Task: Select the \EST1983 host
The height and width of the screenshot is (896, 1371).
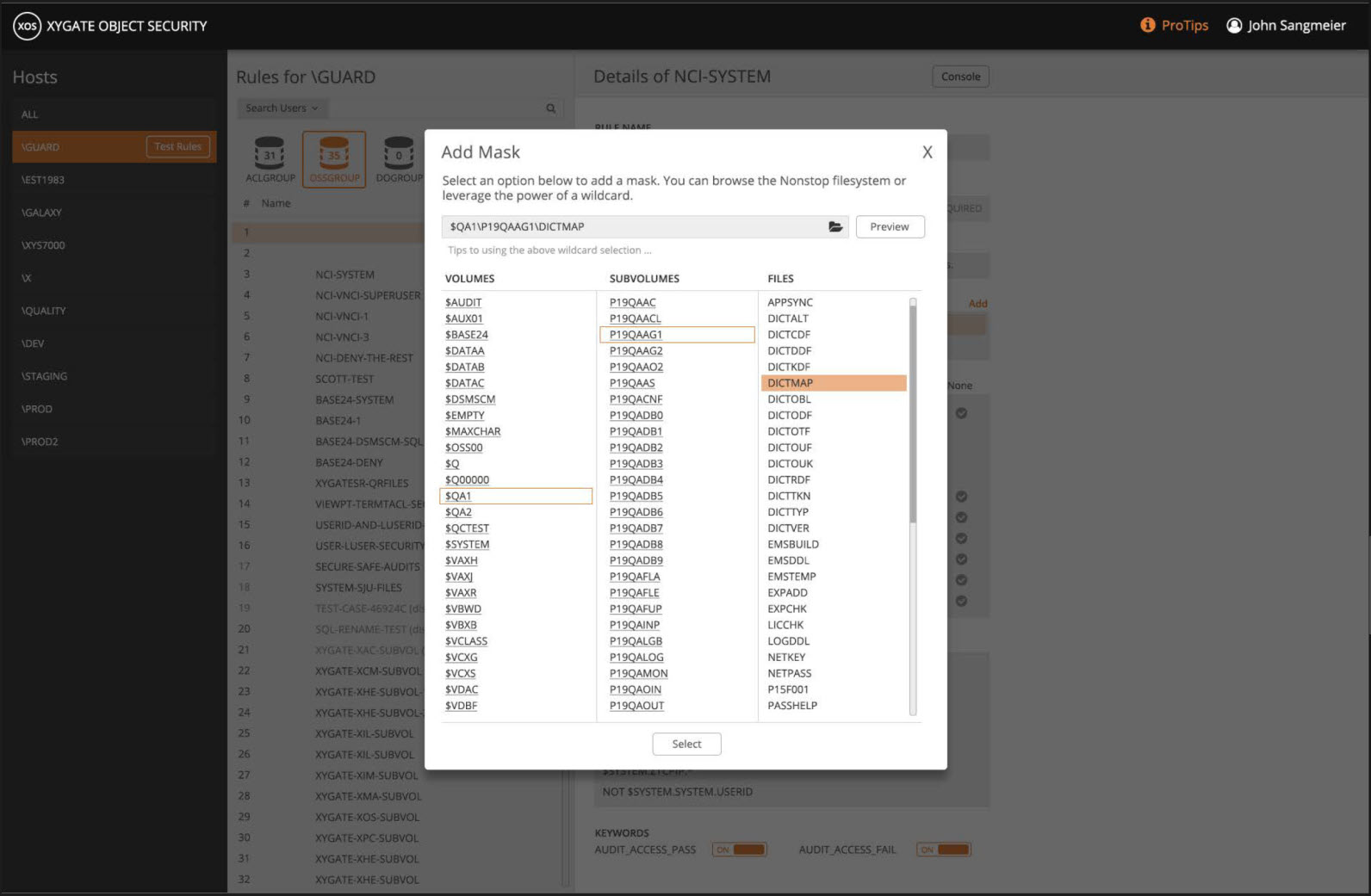Action: (x=114, y=180)
